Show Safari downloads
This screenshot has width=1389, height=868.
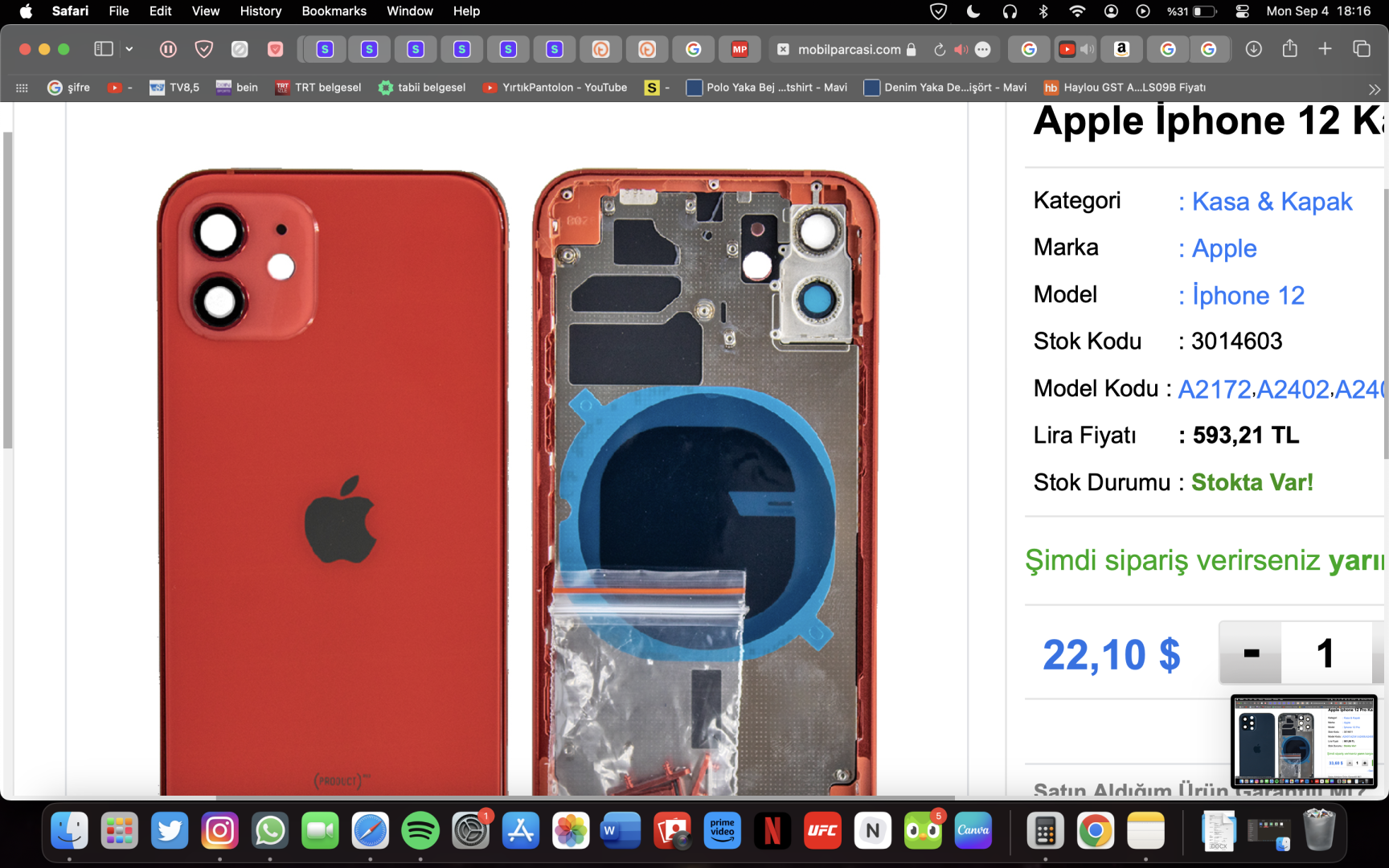point(1253,49)
